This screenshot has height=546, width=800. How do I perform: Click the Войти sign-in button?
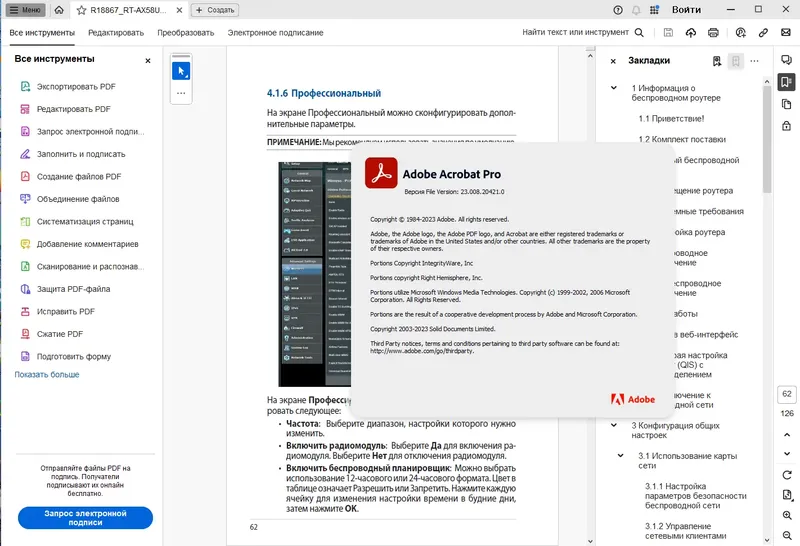pos(686,10)
